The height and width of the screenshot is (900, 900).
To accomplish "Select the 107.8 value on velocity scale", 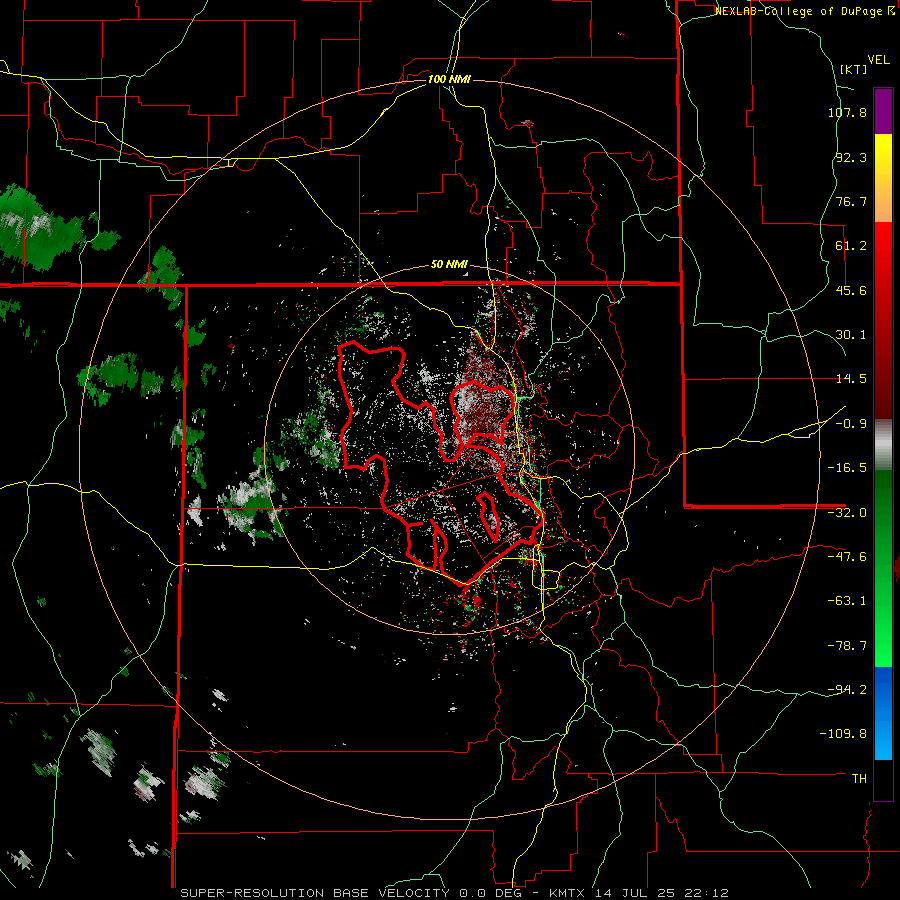I will coord(847,112).
